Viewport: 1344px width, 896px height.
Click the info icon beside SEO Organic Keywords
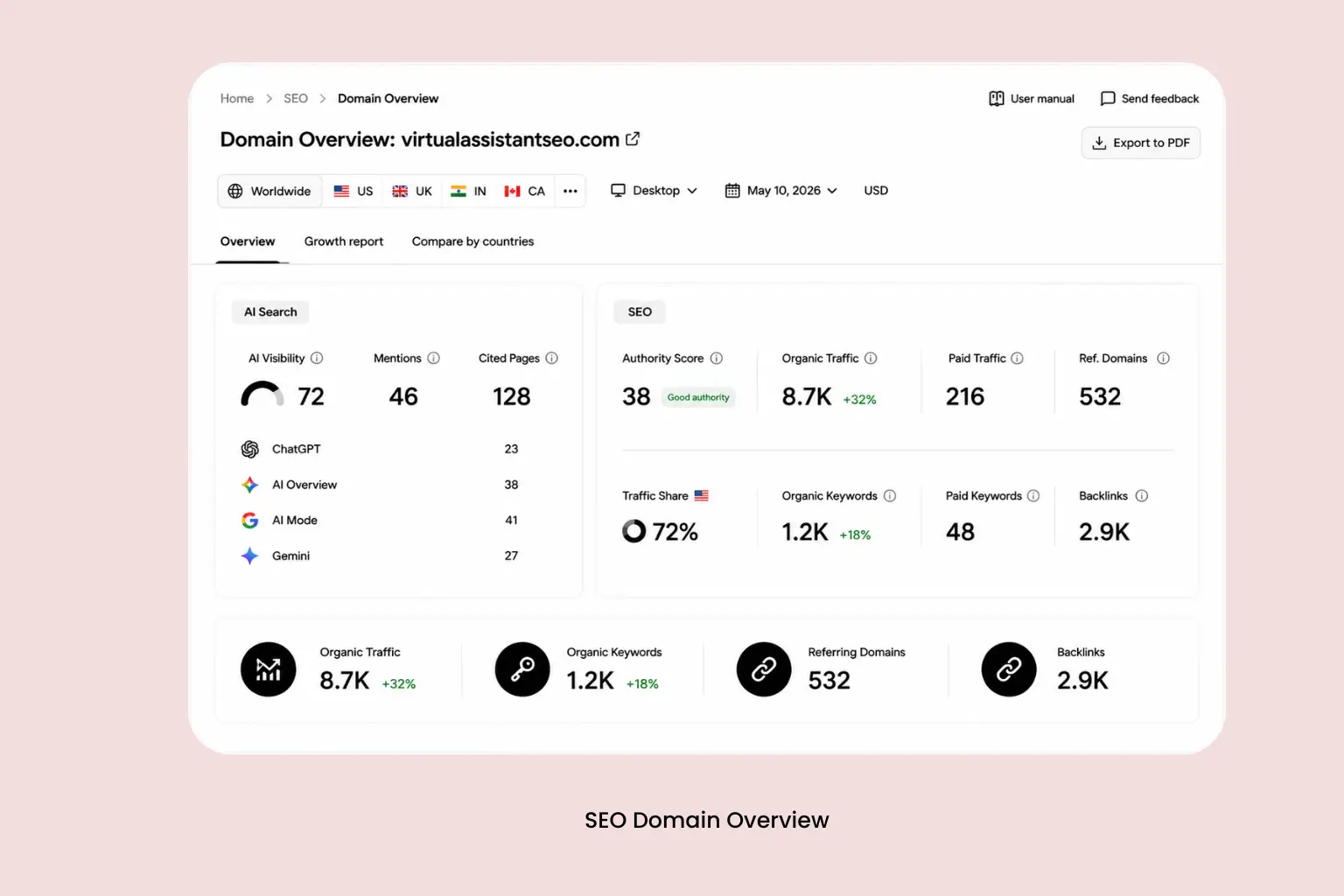[x=890, y=495]
